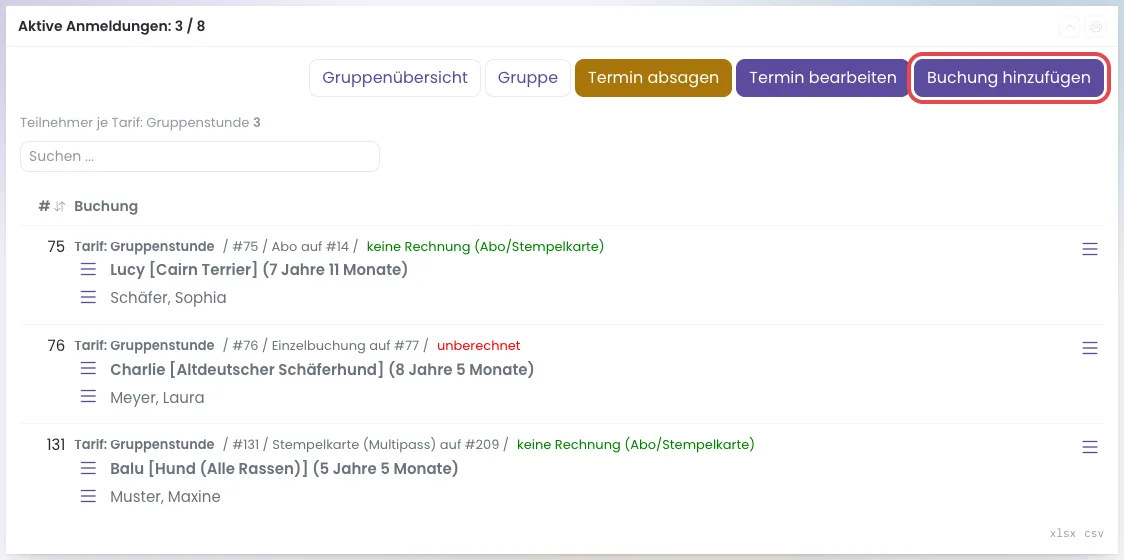Open booking #131 row action menu
This screenshot has height=560, width=1124.
(x=1090, y=447)
